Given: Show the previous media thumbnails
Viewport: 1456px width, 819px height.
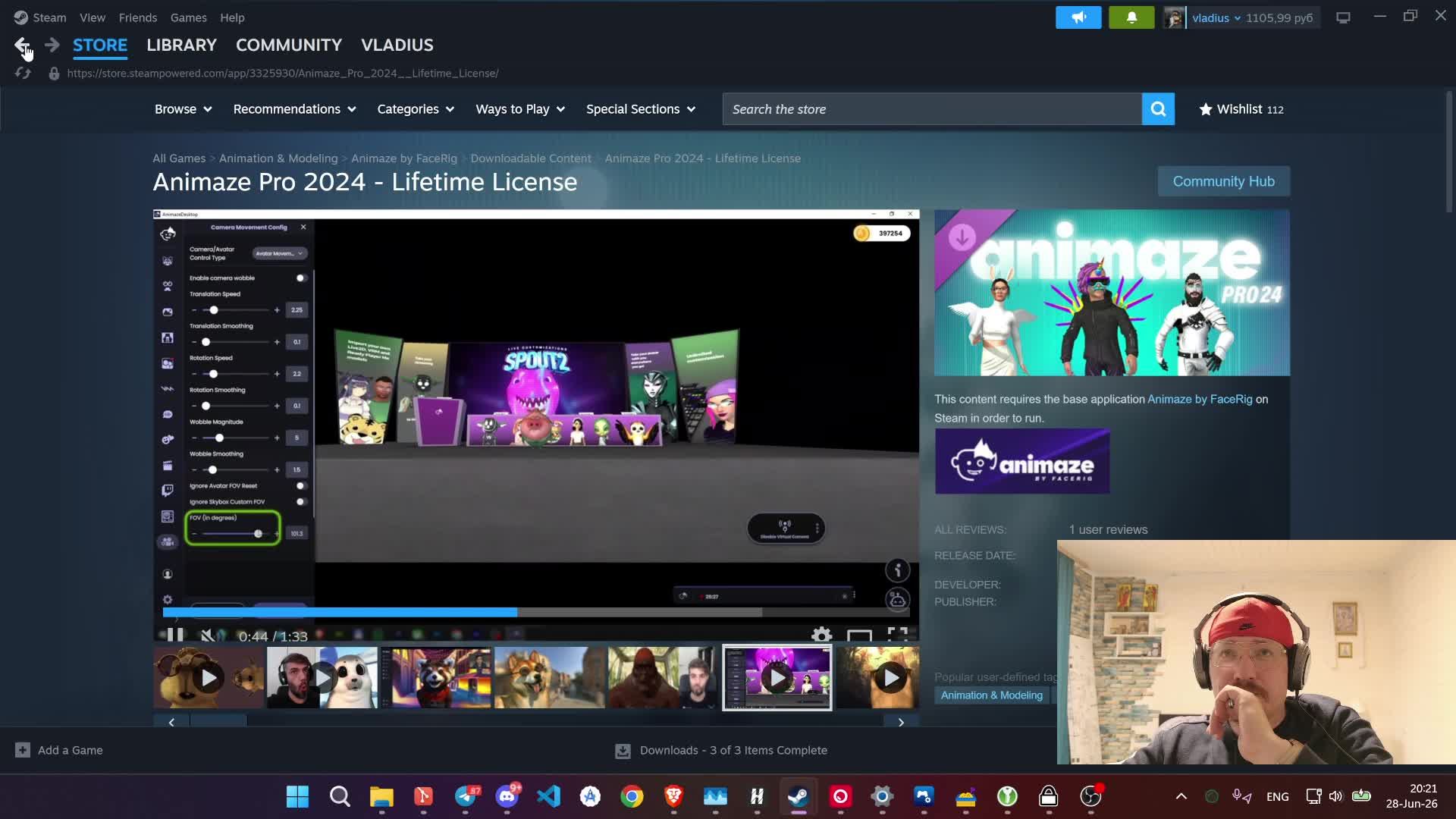Looking at the screenshot, I should (171, 722).
